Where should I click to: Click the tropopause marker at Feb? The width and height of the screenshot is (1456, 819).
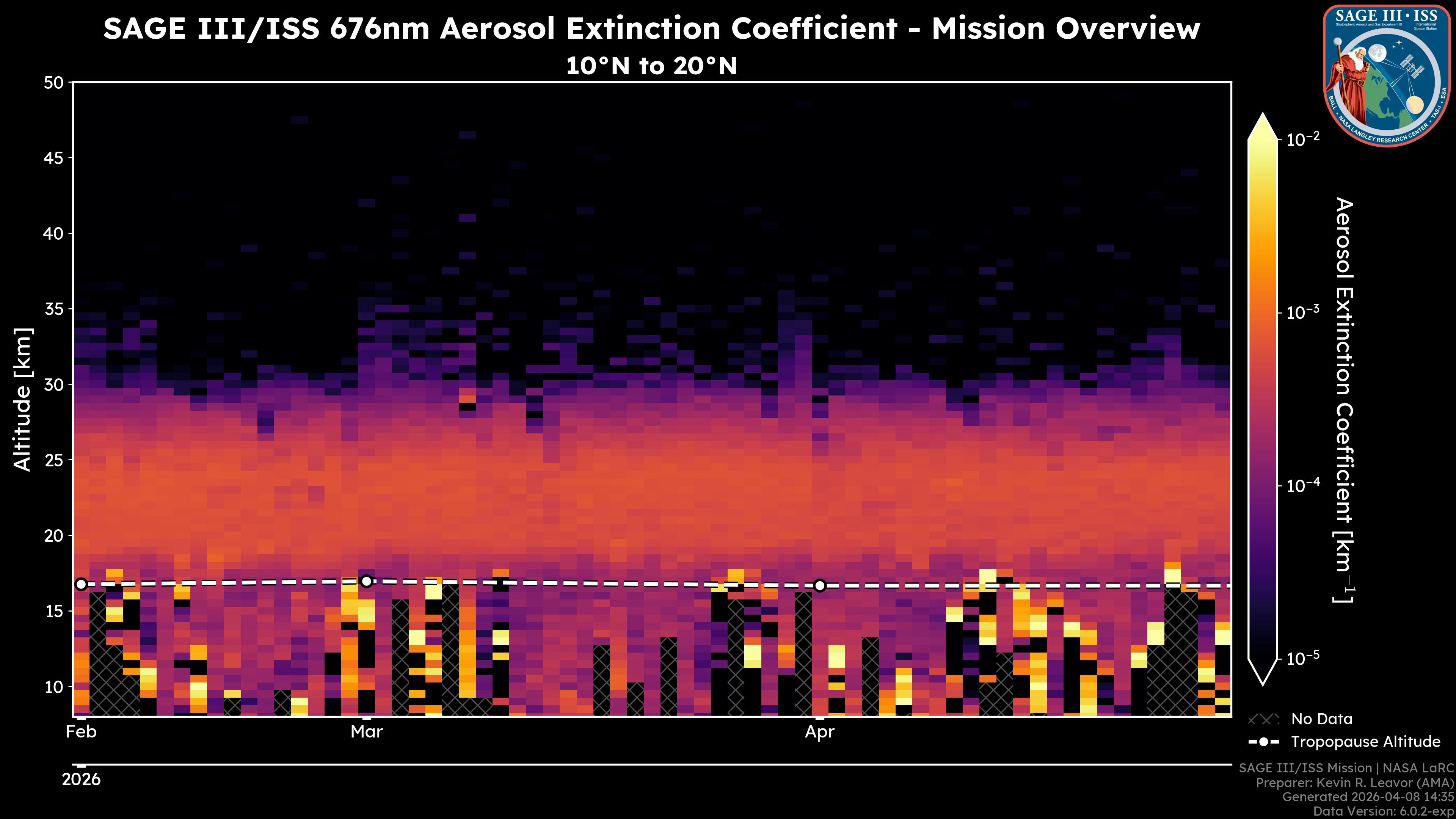pyautogui.click(x=82, y=584)
